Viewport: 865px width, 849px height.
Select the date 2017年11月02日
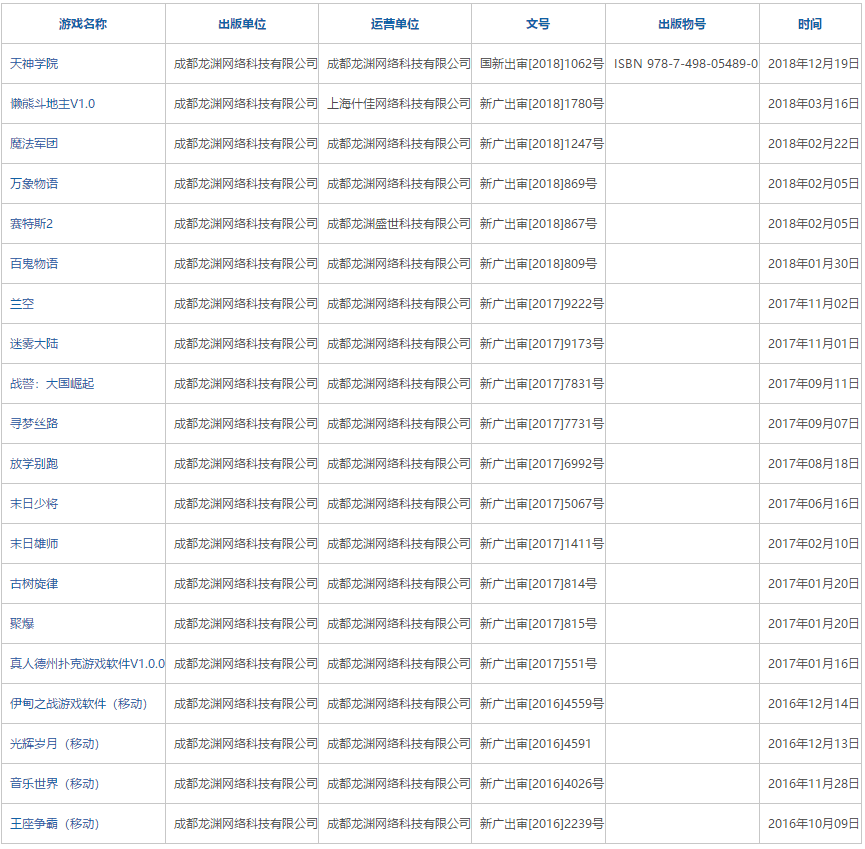pyautogui.click(x=814, y=304)
